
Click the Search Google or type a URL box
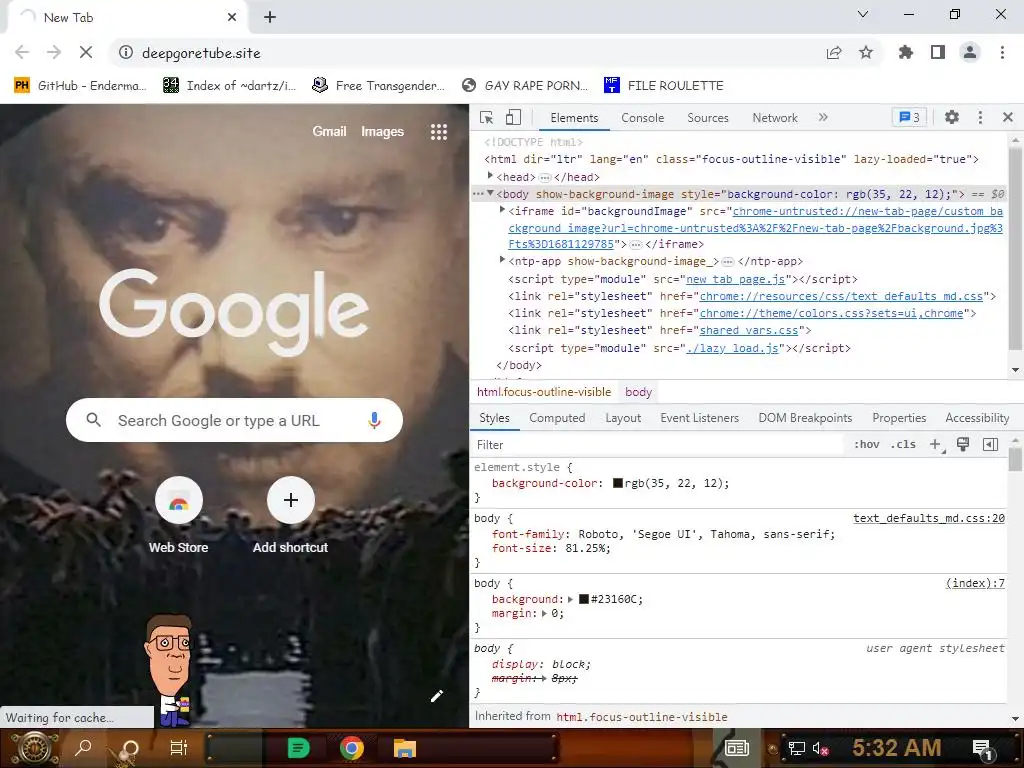[234, 420]
